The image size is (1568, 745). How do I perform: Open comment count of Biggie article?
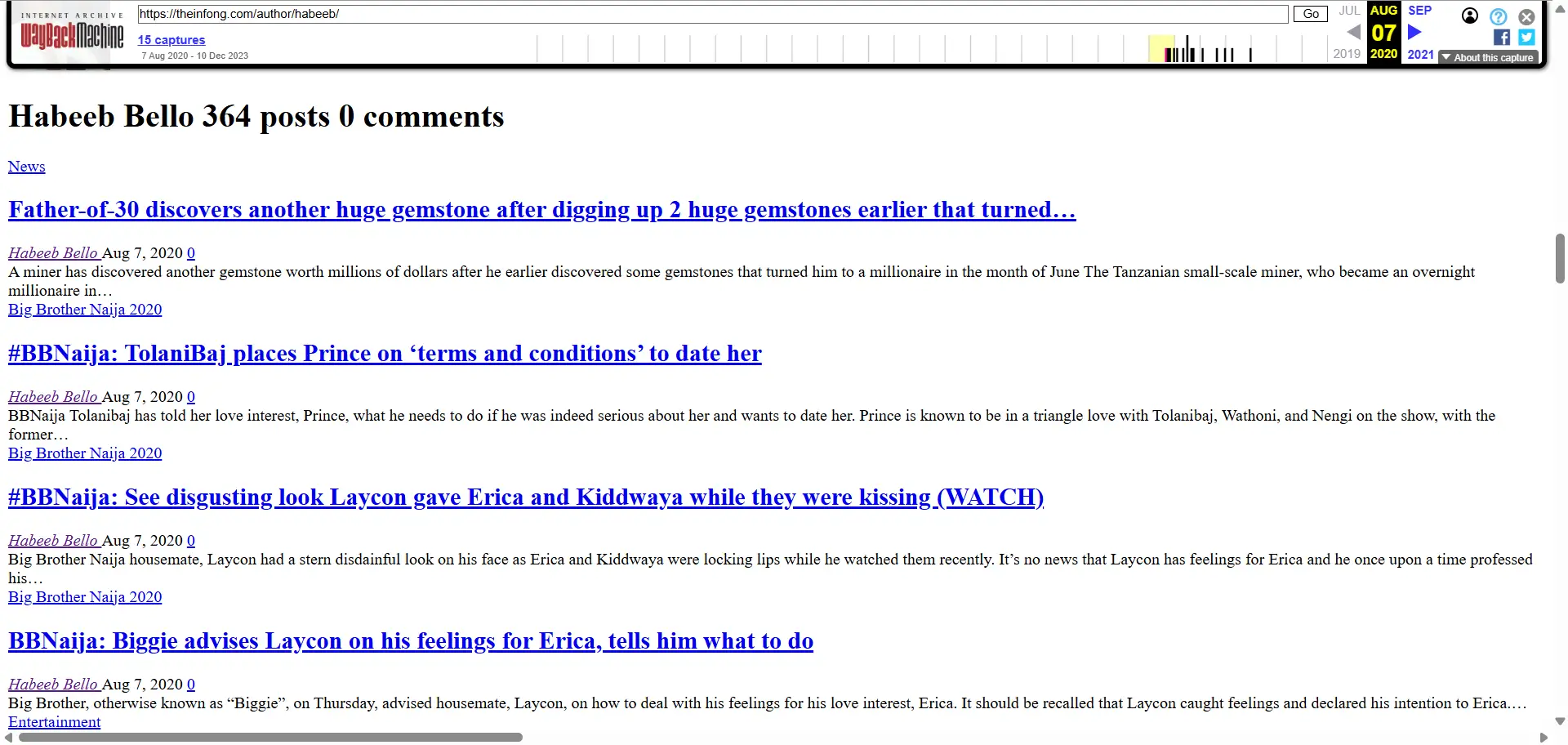click(x=191, y=685)
